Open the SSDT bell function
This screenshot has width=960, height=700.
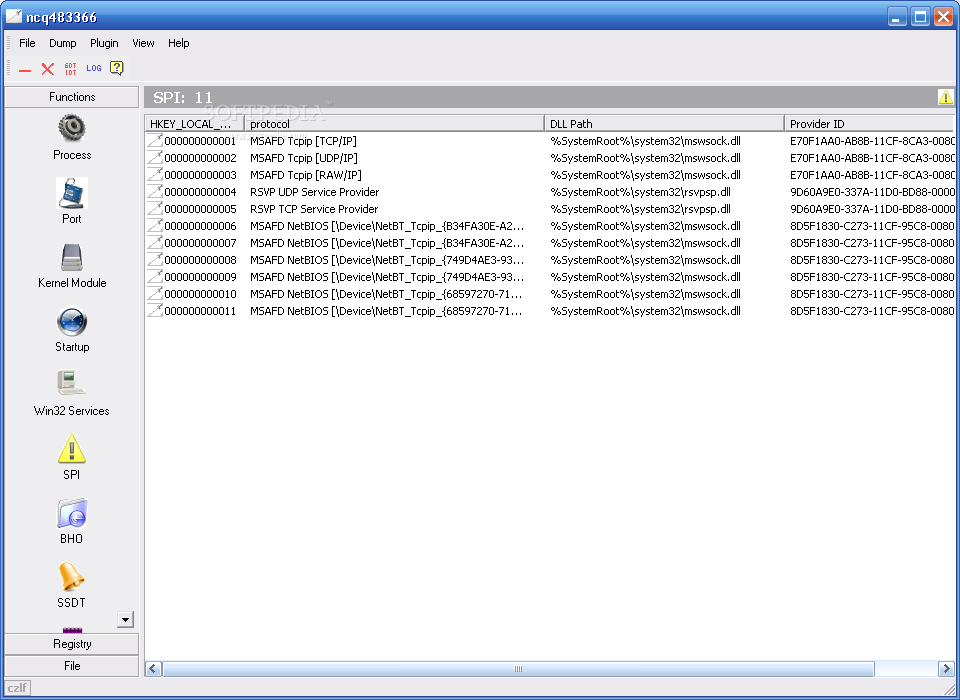72,585
